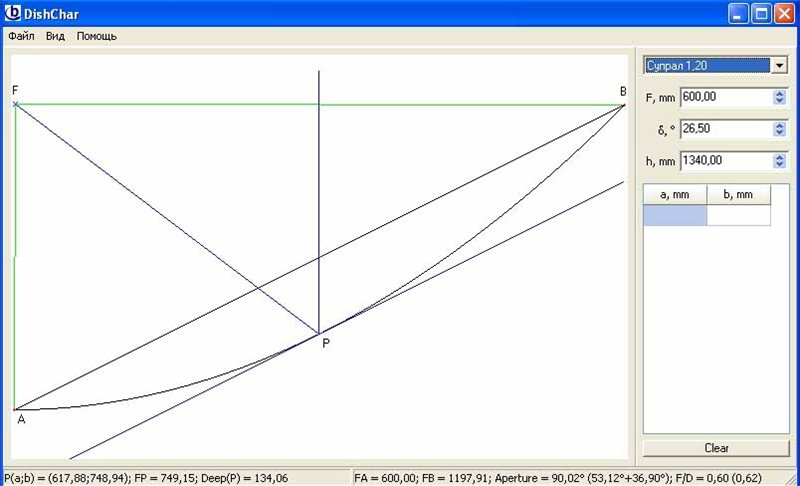800x486 pixels.
Task: Decrease δ angle with down arrow
Action: (x=779, y=132)
